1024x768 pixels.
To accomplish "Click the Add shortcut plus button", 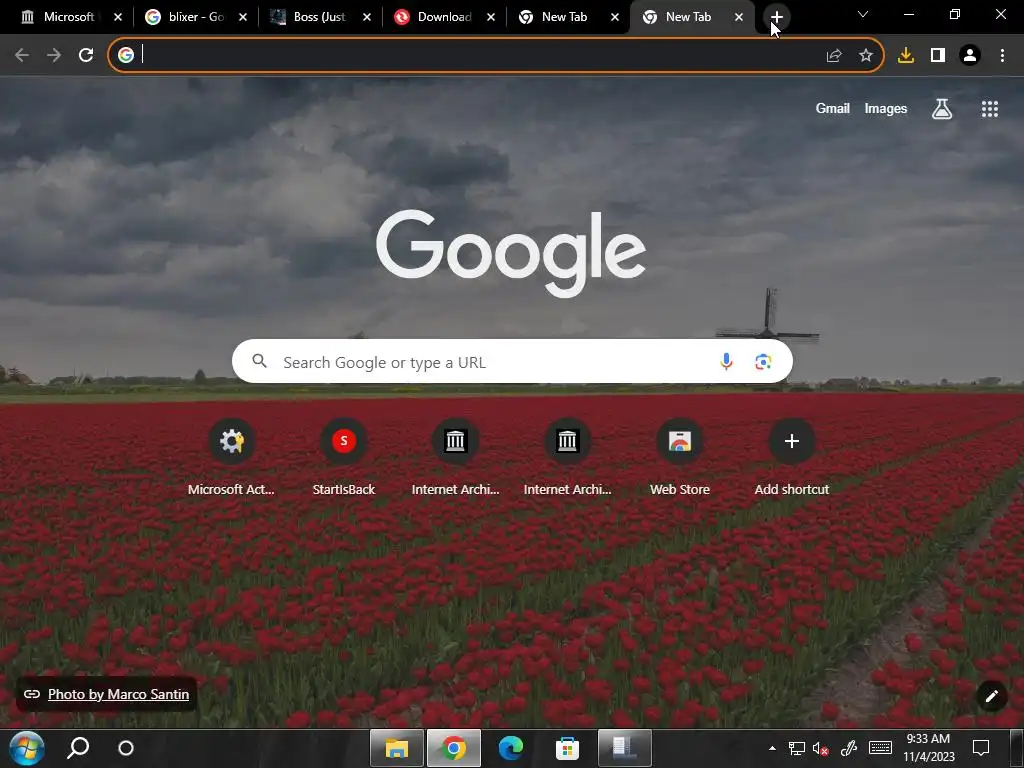I will coord(792,441).
